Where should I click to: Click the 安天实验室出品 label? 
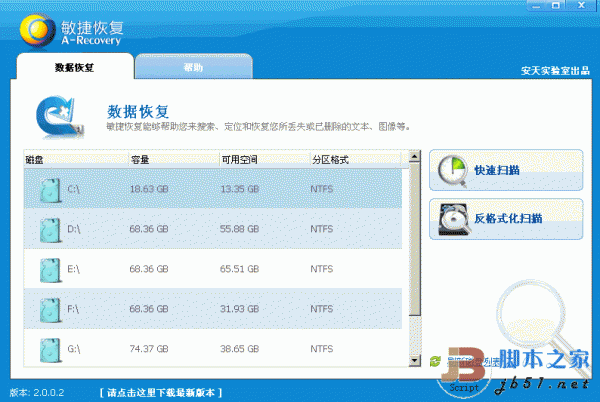[x=555, y=70]
